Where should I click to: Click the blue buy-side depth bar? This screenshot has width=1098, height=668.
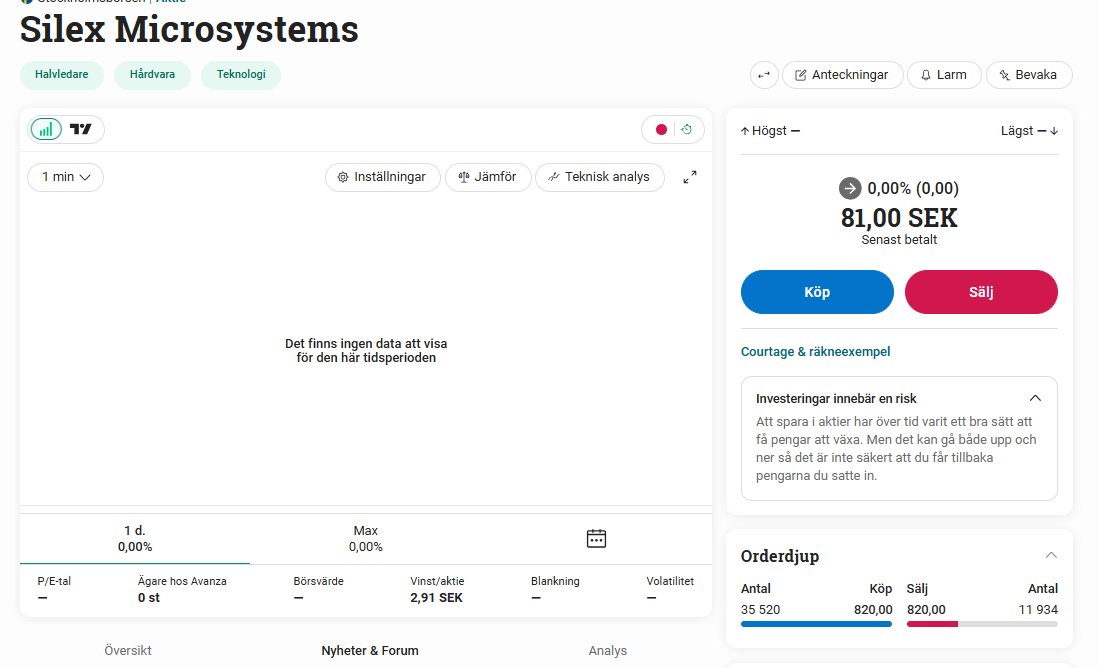(816, 624)
